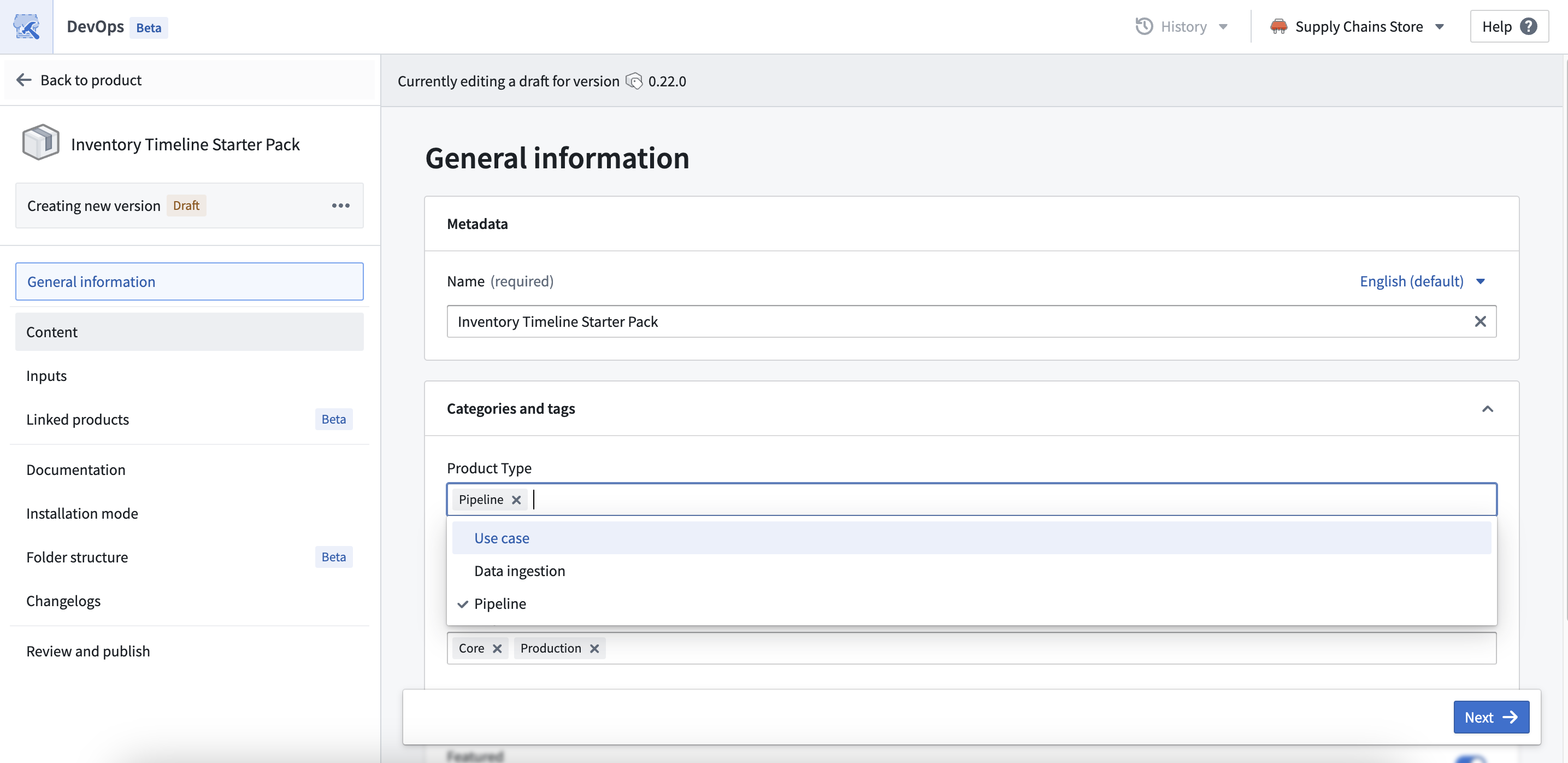1568x763 pixels.
Task: Click the History clock icon
Action: pos(1143,27)
